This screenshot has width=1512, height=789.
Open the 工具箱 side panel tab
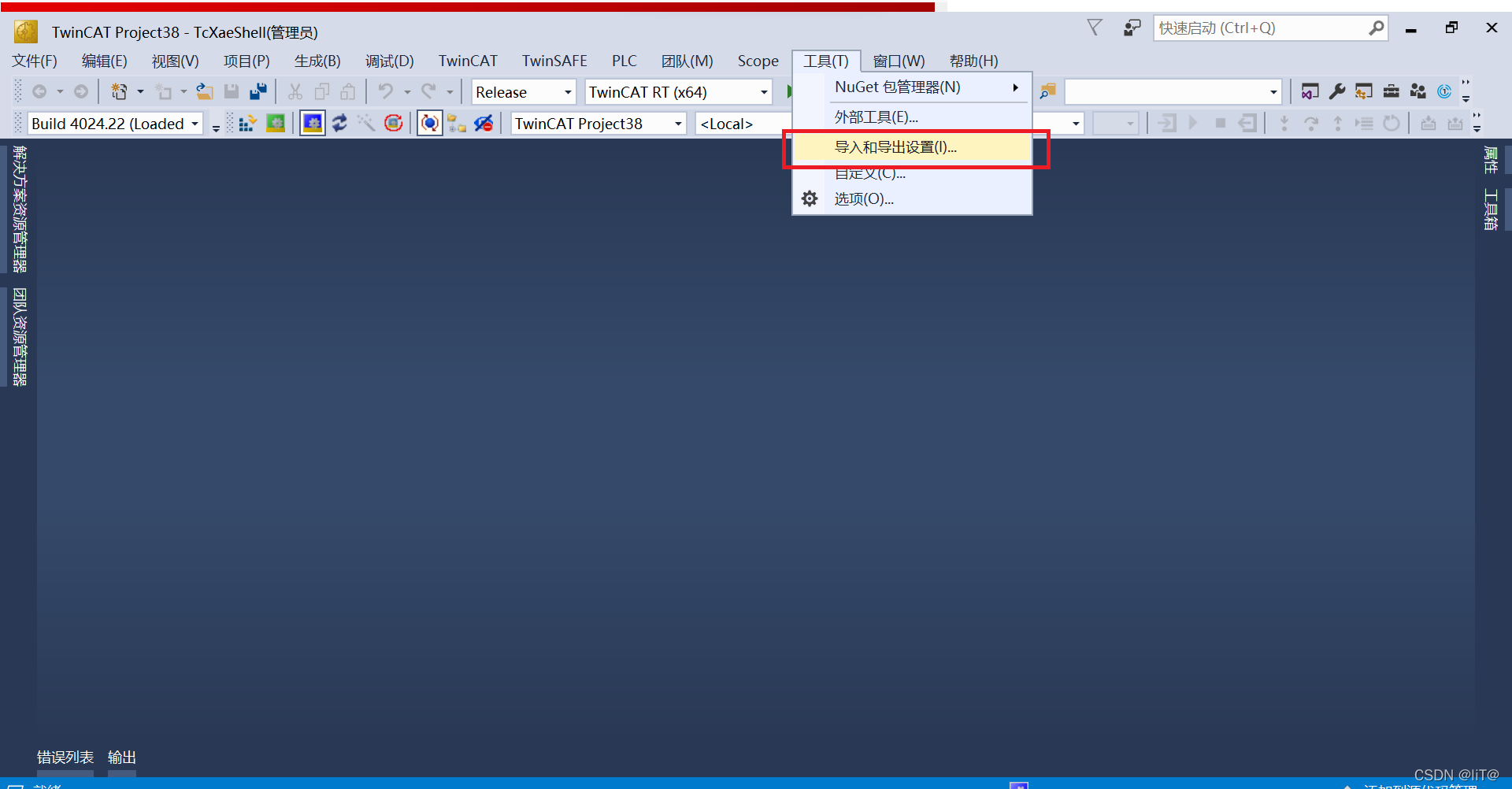pyautogui.click(x=1491, y=209)
